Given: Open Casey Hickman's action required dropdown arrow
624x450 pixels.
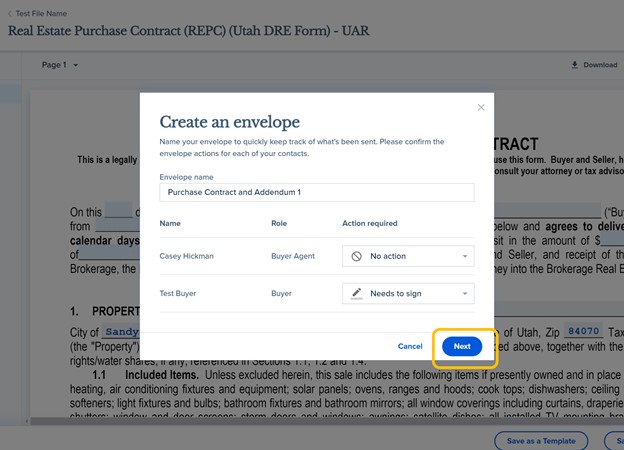Looking at the screenshot, I should pyautogui.click(x=465, y=256).
